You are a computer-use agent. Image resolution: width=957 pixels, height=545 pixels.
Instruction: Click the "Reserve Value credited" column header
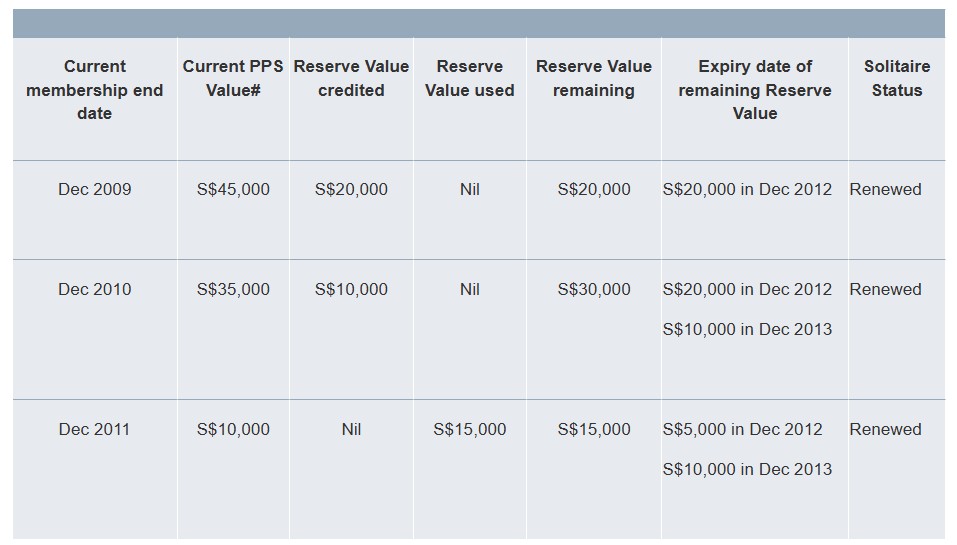pos(351,78)
